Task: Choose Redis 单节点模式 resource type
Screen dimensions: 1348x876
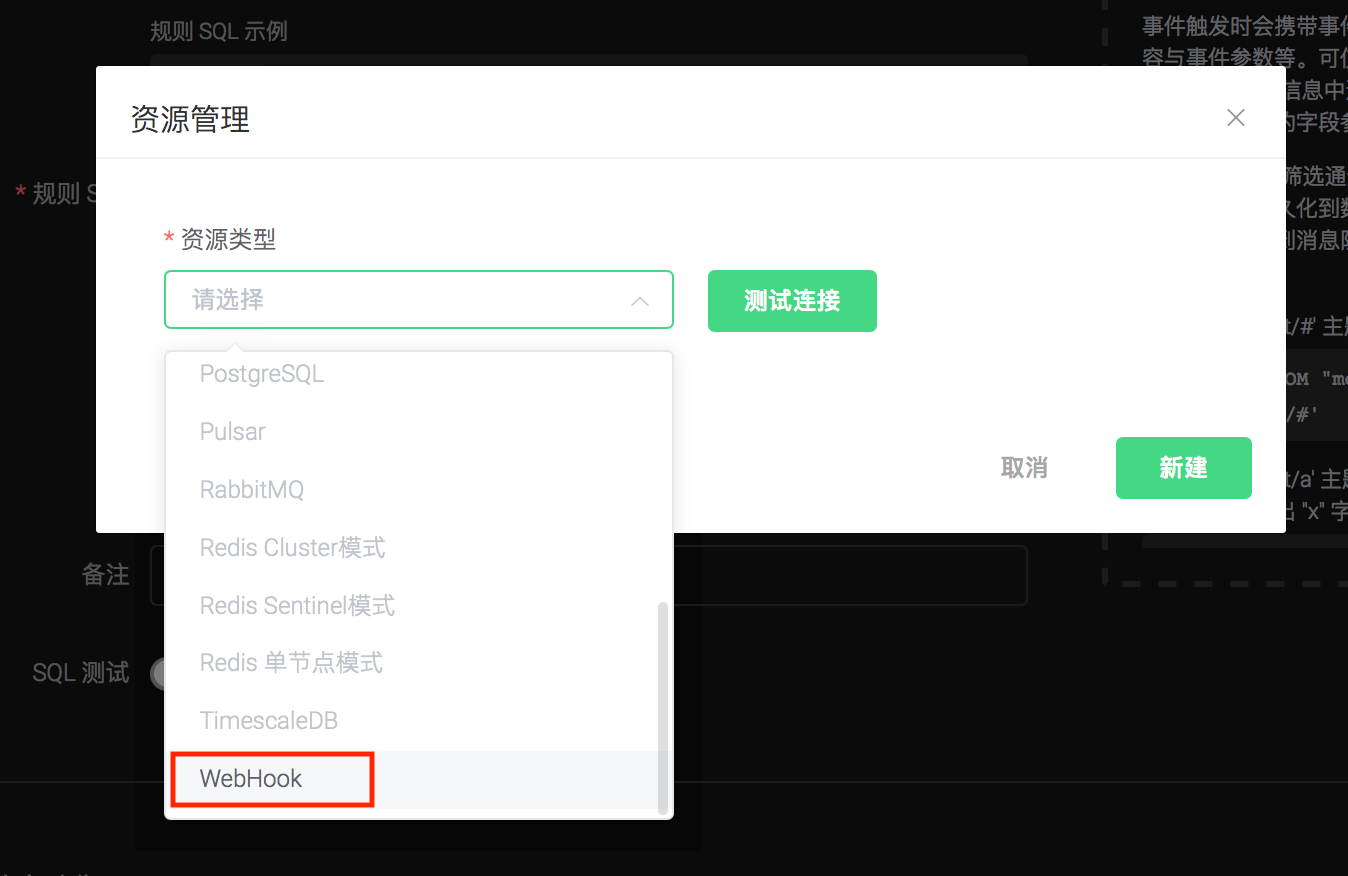Action: coord(290,662)
